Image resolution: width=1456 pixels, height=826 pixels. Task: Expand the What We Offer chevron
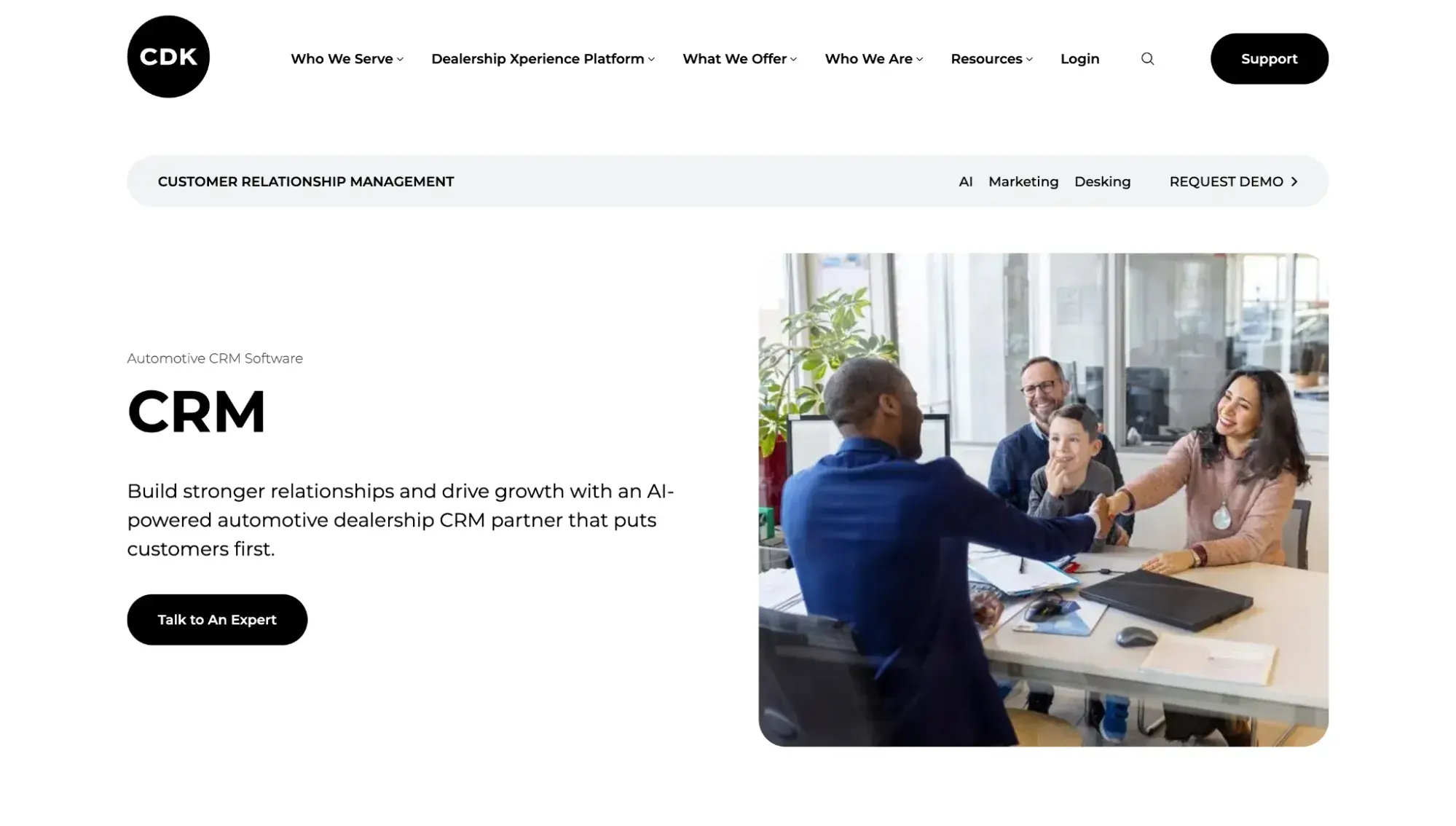(793, 60)
